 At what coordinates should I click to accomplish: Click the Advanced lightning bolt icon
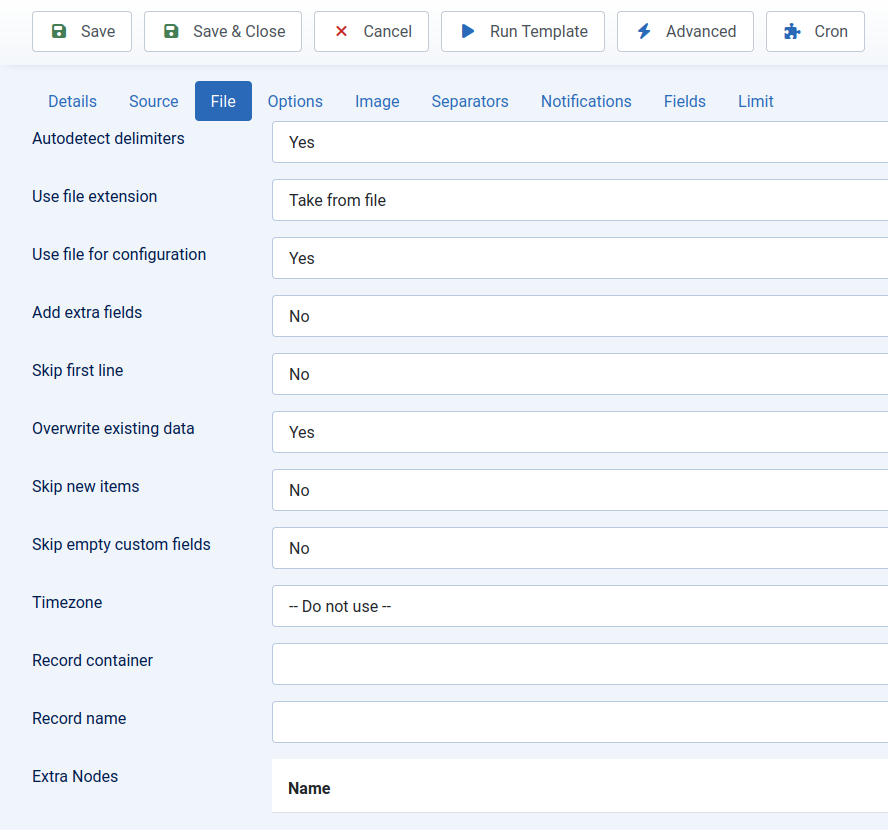(644, 31)
